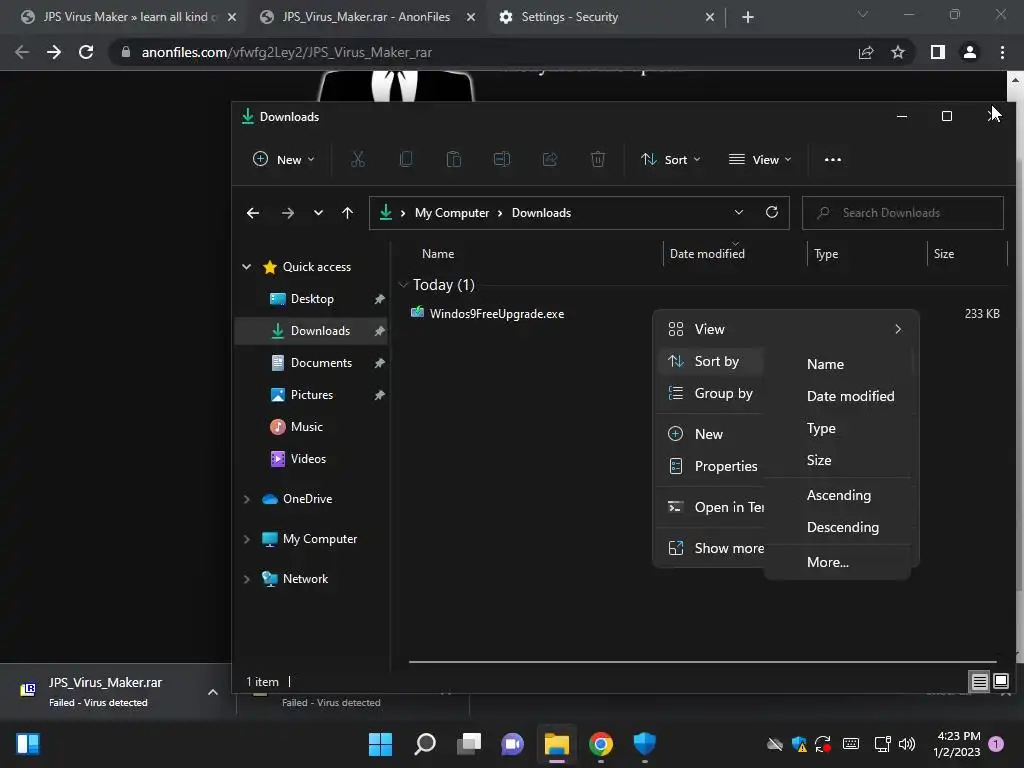The image size is (1024, 768).
Task: Select Group by in context menu
Action: [711, 393]
